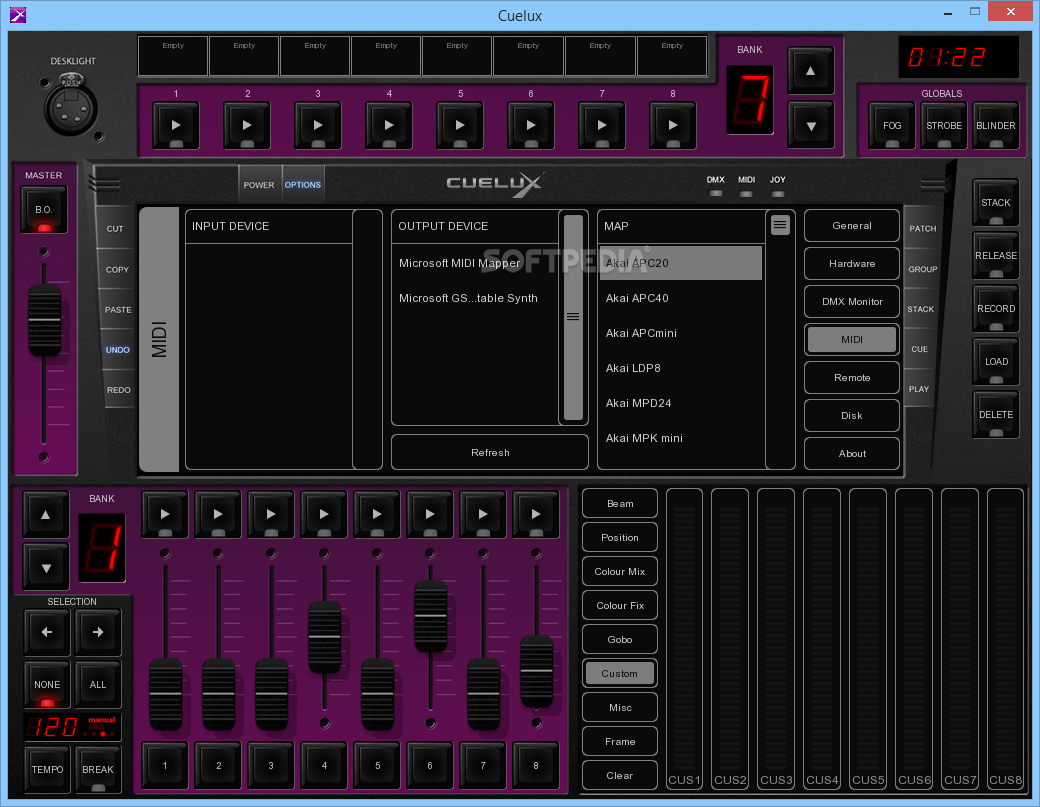Click the first Empty cue list slot
1040x807 pixels.
(x=173, y=56)
